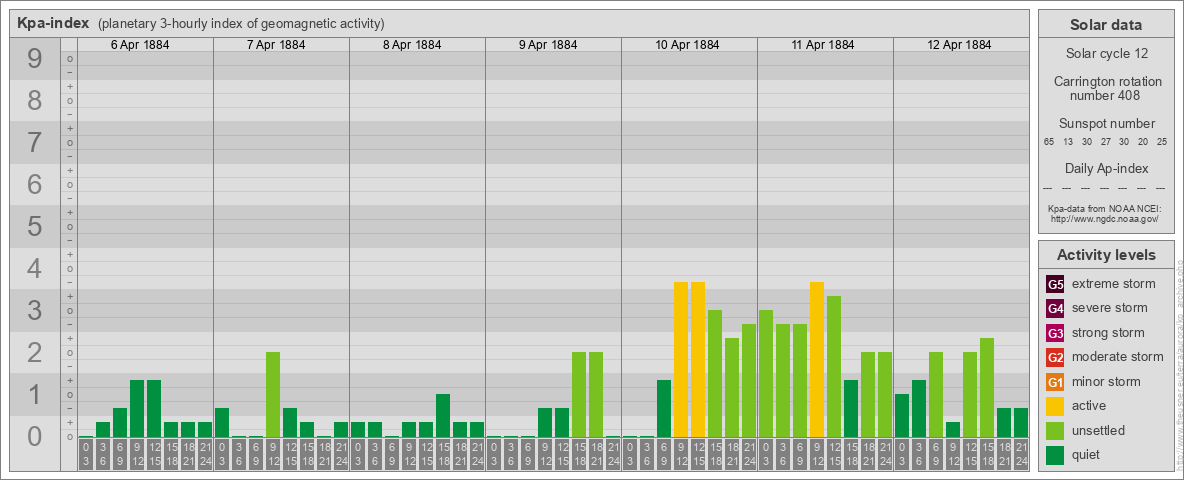
Task: Click the yellow 9-12 bar on 10 Apr
Action: 681,359
